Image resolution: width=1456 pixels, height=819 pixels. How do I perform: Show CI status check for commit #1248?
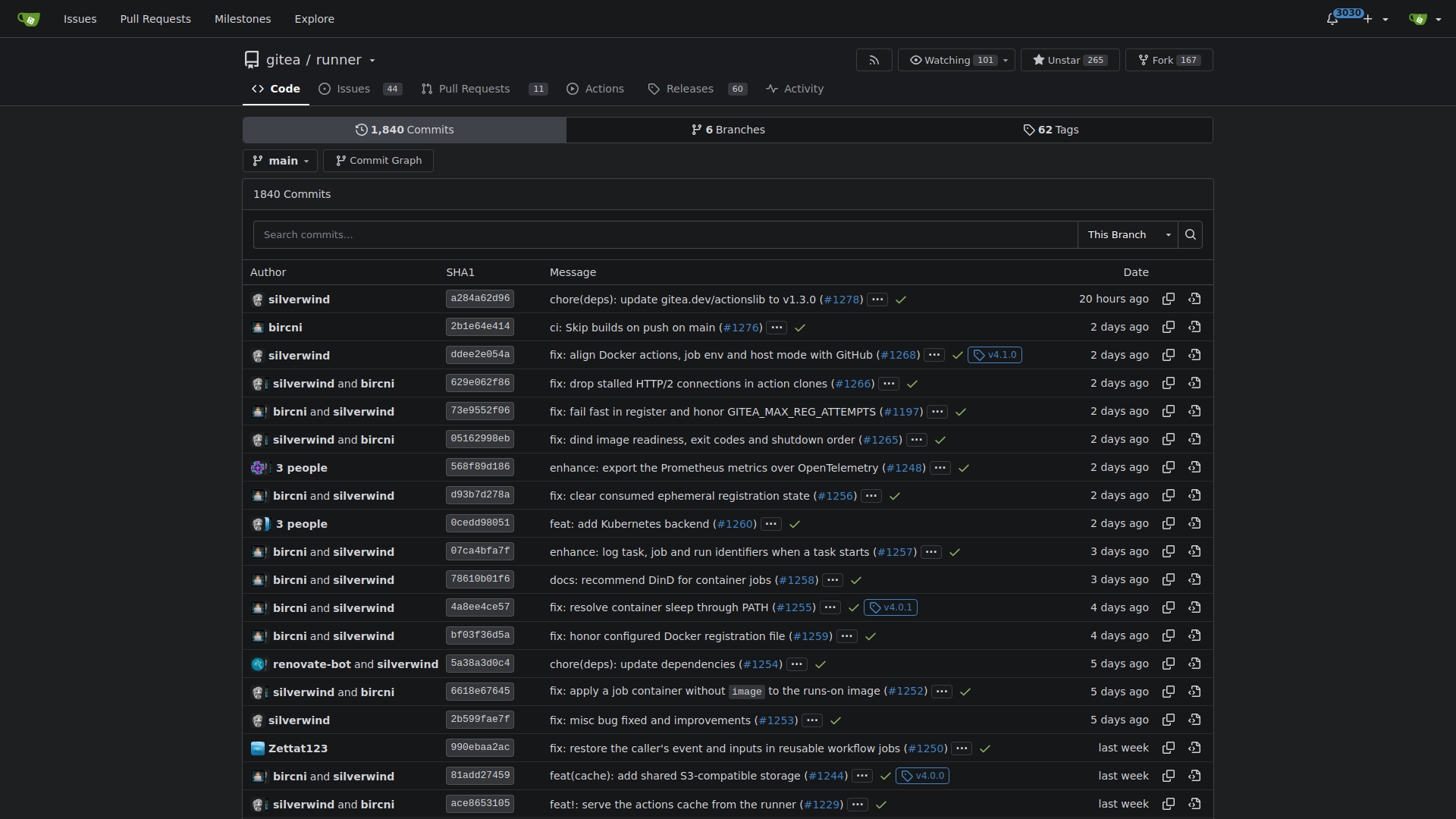pos(964,468)
